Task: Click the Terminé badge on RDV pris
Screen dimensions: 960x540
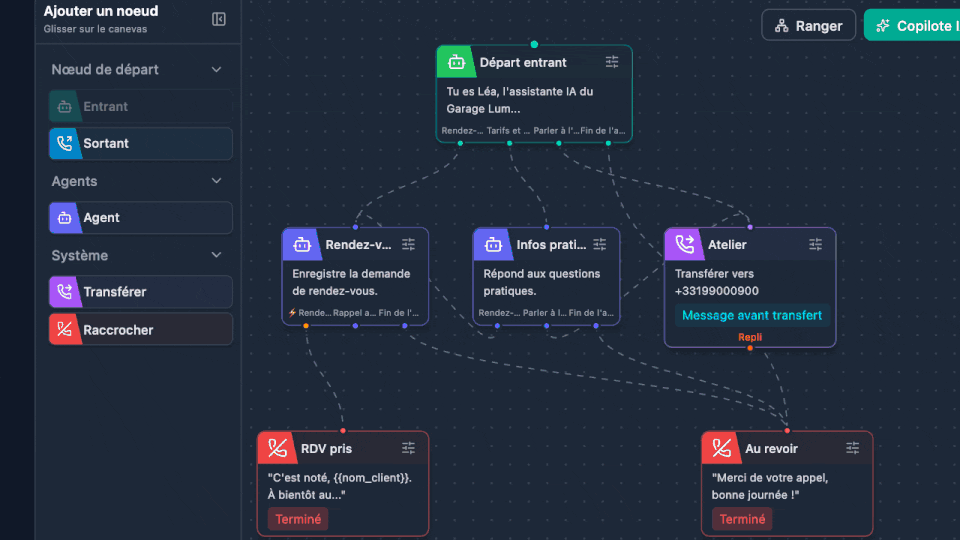Action: click(298, 519)
